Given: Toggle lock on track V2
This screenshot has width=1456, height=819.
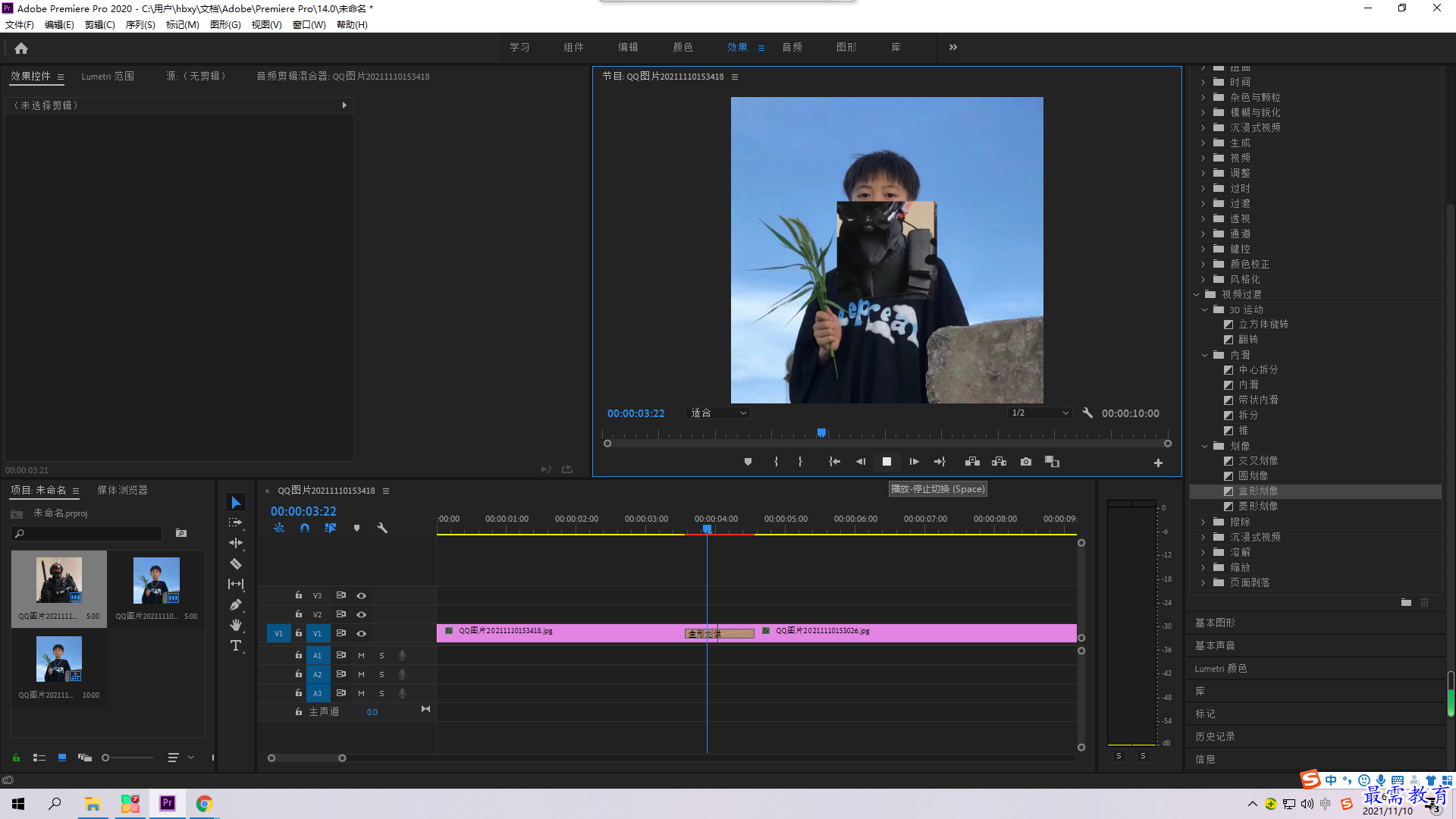Looking at the screenshot, I should (x=299, y=614).
